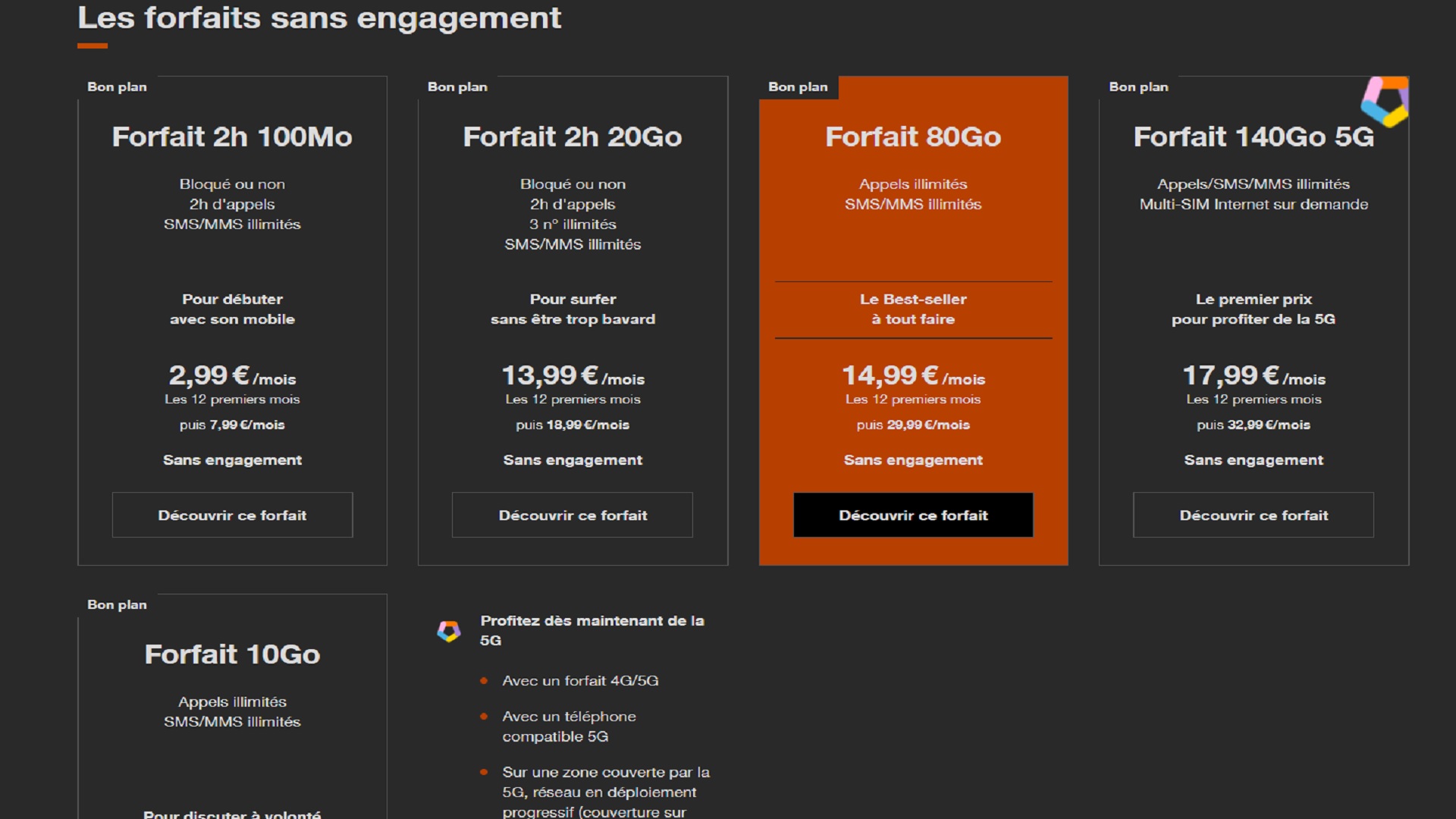
Task: Click the Bon plan tag on Forfait 80Go
Action: [x=798, y=86]
